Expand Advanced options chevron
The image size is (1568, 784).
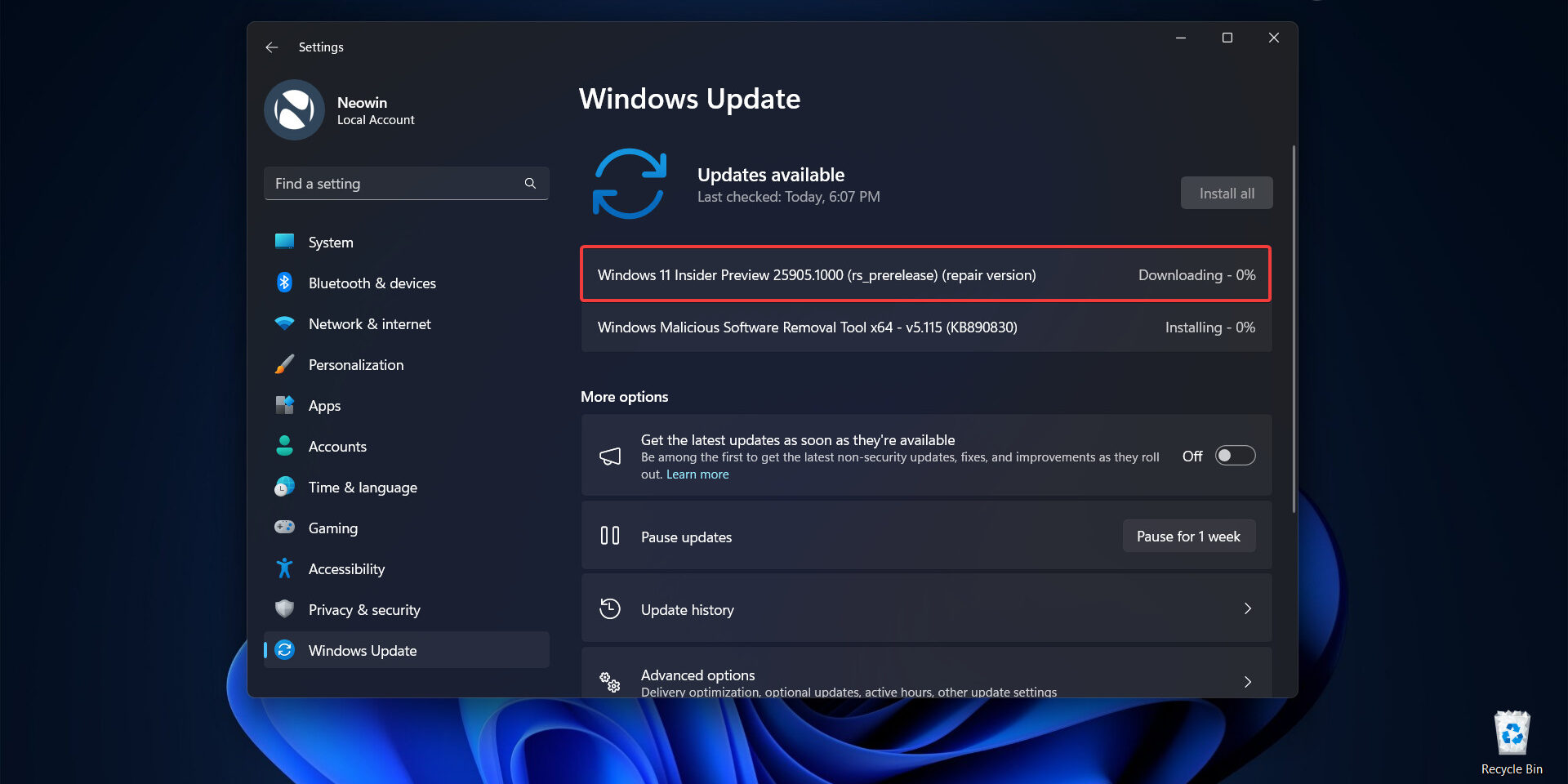[1248, 682]
